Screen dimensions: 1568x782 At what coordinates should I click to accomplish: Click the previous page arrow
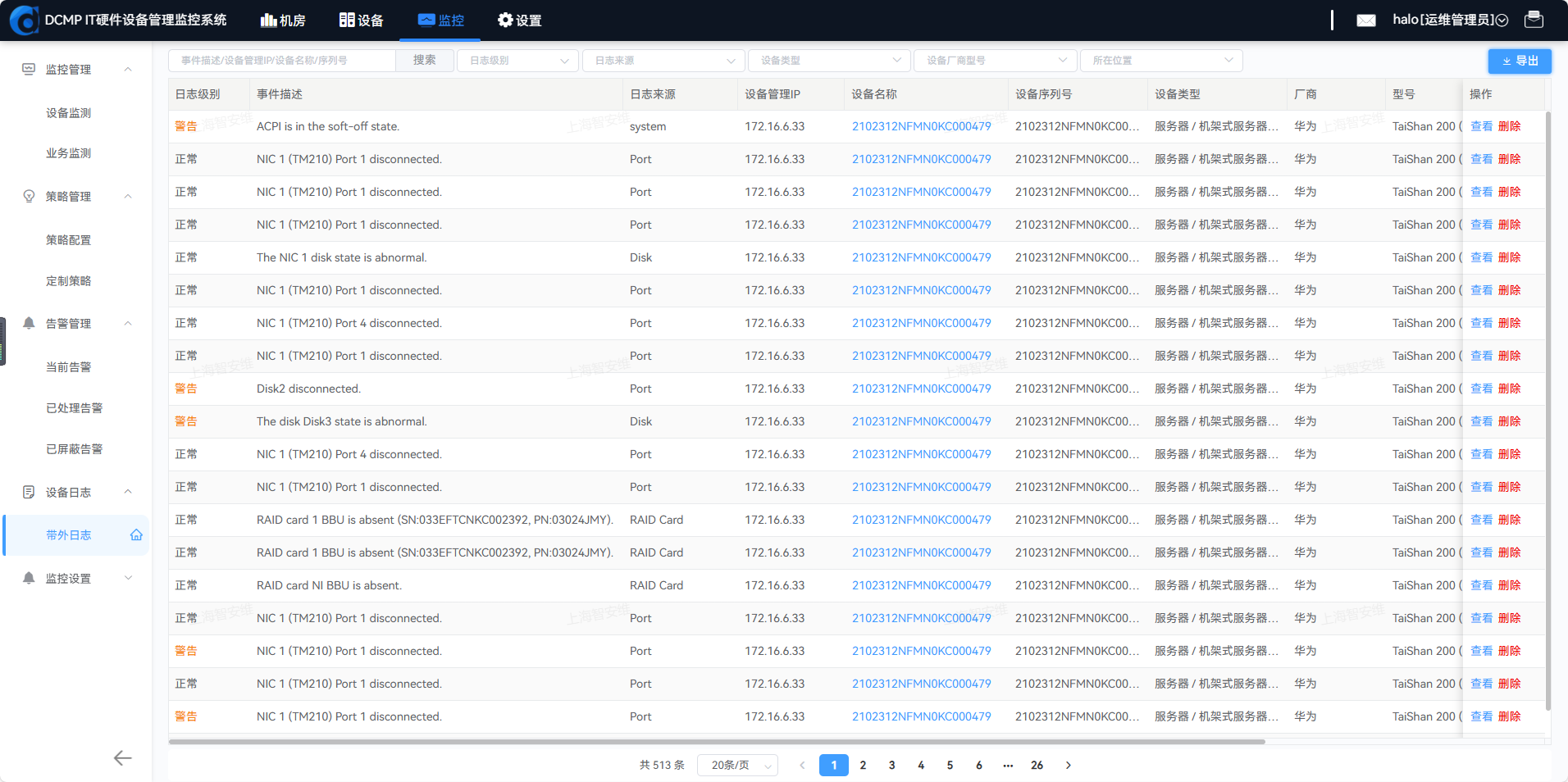point(802,766)
